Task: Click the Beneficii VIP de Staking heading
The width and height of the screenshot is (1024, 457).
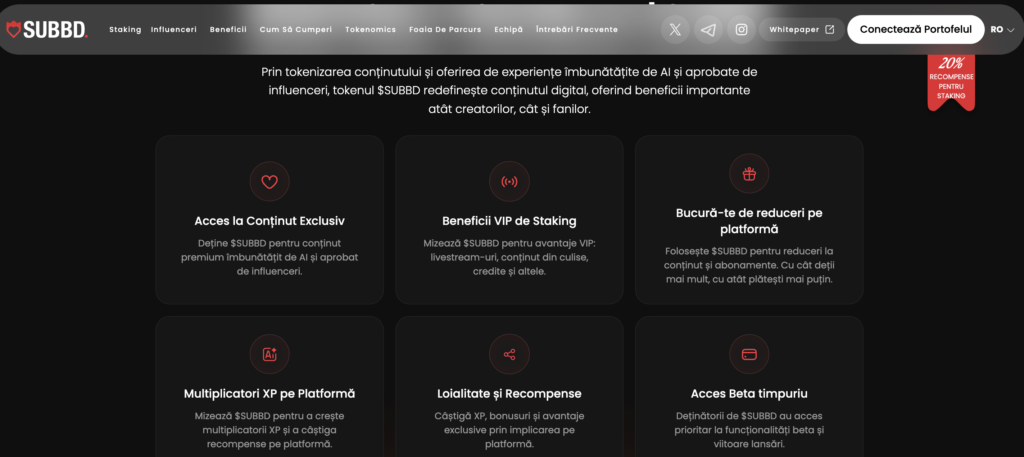Action: (509, 221)
